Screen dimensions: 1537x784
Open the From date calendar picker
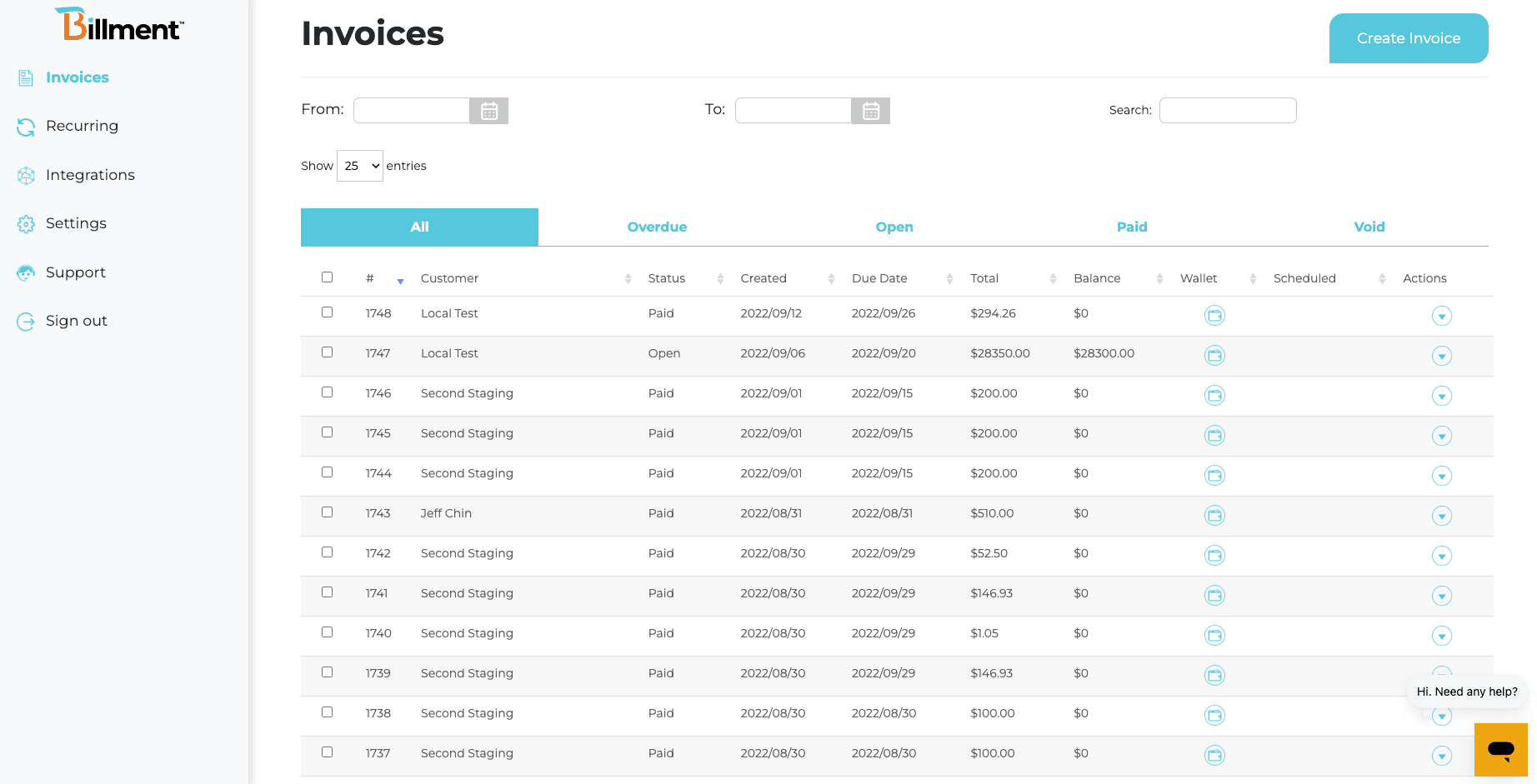489,111
